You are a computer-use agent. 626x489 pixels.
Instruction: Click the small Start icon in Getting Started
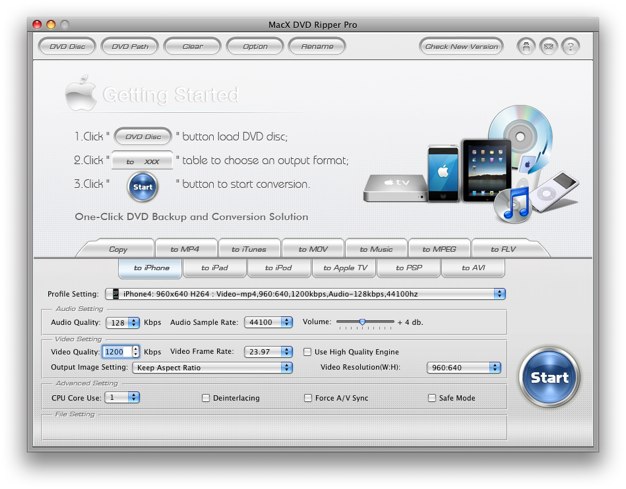pos(143,187)
